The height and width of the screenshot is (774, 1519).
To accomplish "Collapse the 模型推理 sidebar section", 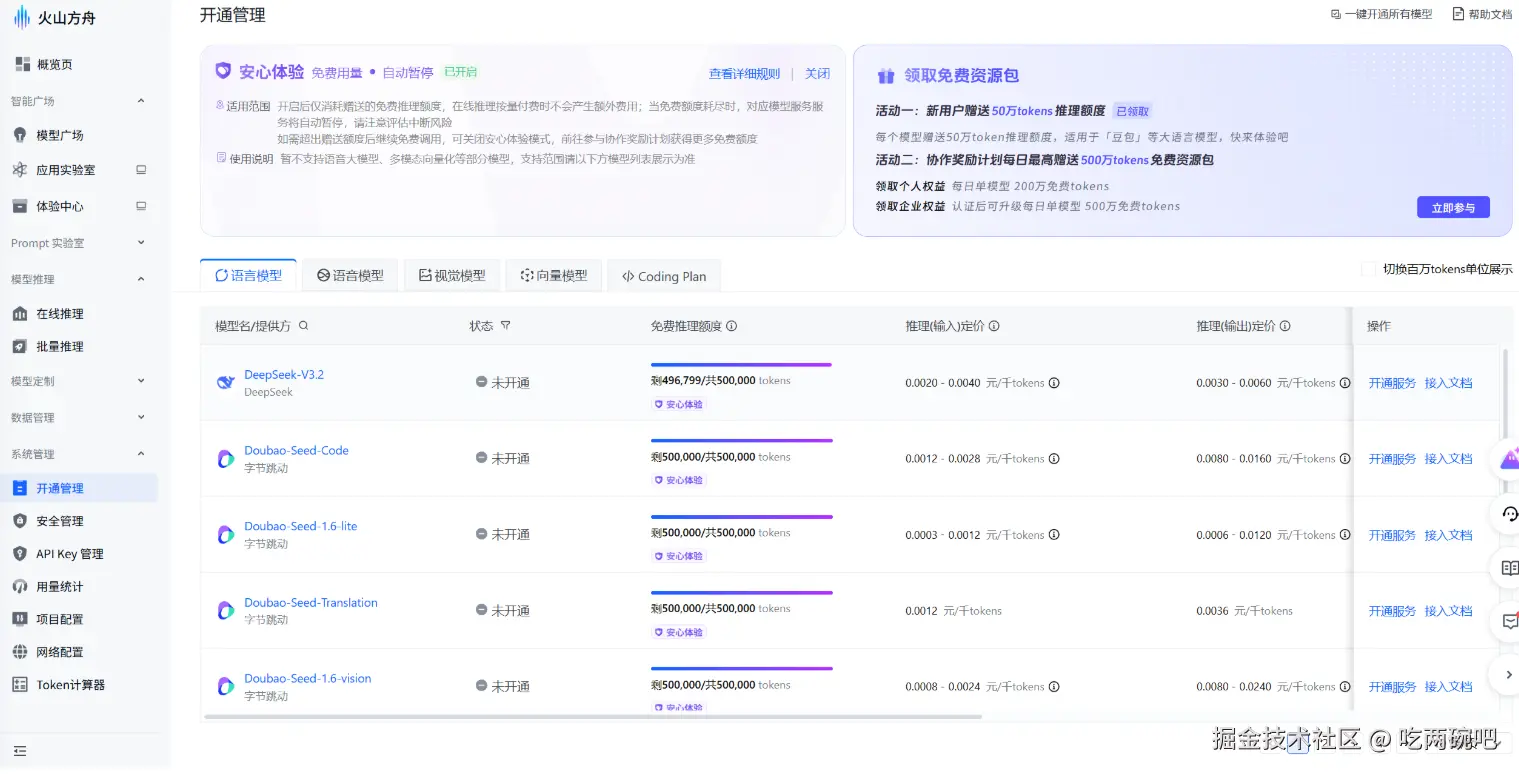I will (x=141, y=279).
